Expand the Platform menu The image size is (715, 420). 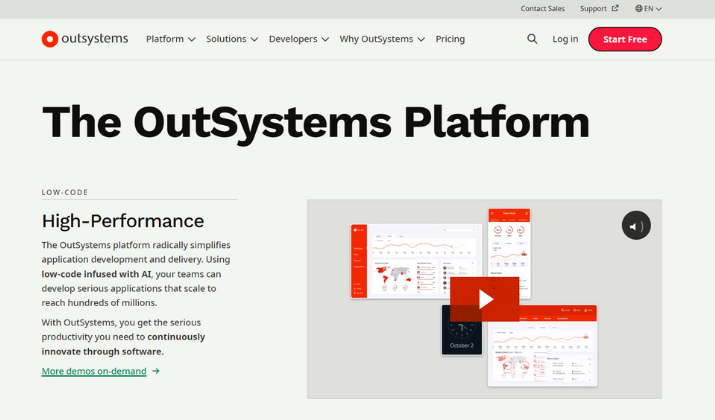(x=171, y=39)
